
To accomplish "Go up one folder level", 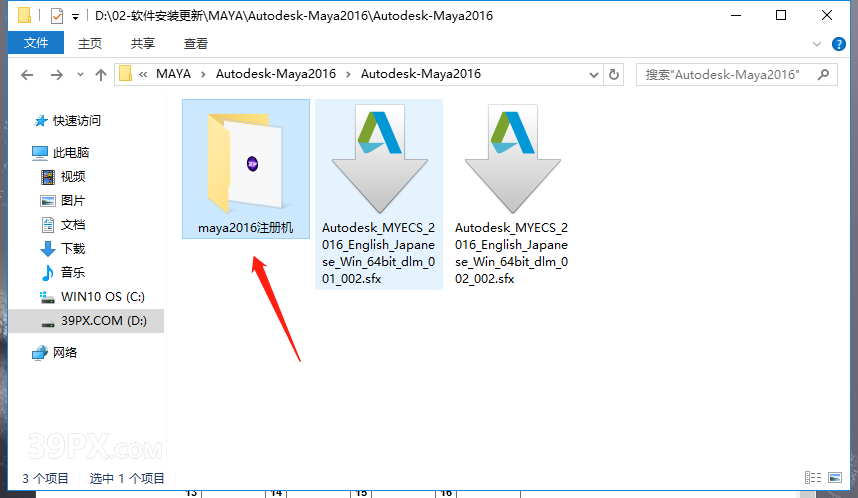I will tap(101, 74).
